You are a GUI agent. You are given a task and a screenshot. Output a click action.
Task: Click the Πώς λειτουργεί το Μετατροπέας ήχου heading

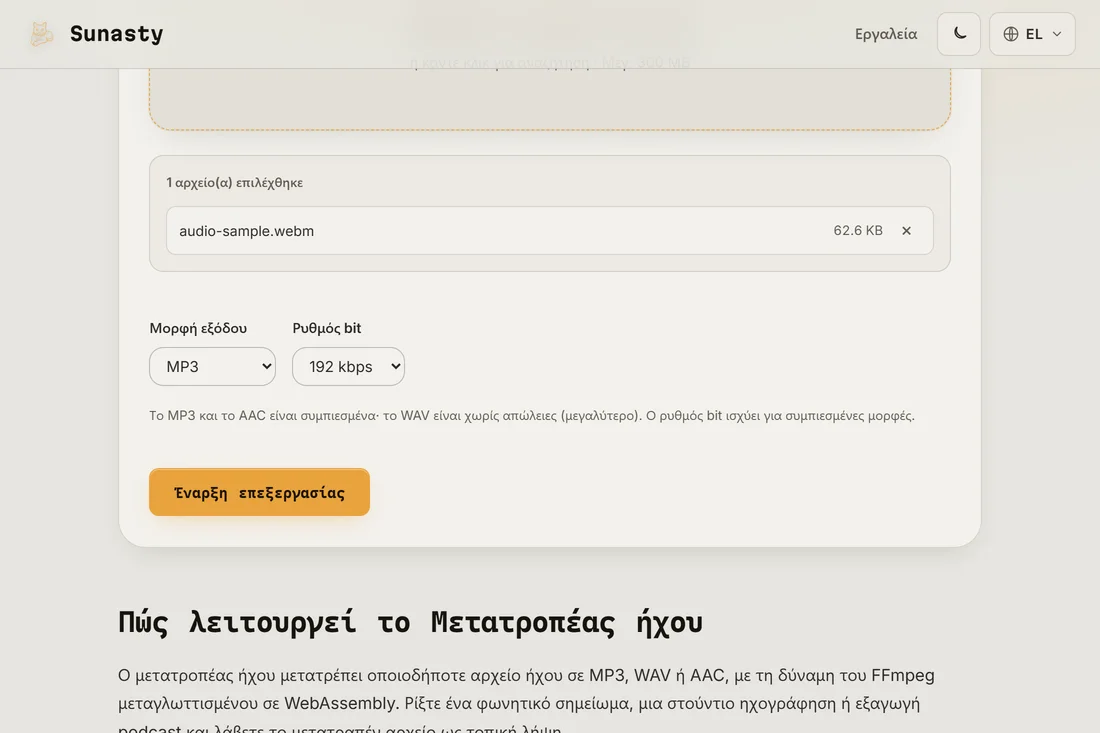coord(410,622)
